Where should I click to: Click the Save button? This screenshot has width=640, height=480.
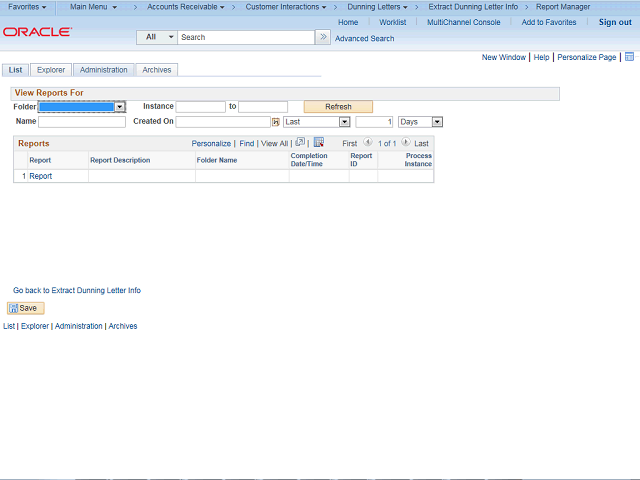[26, 308]
